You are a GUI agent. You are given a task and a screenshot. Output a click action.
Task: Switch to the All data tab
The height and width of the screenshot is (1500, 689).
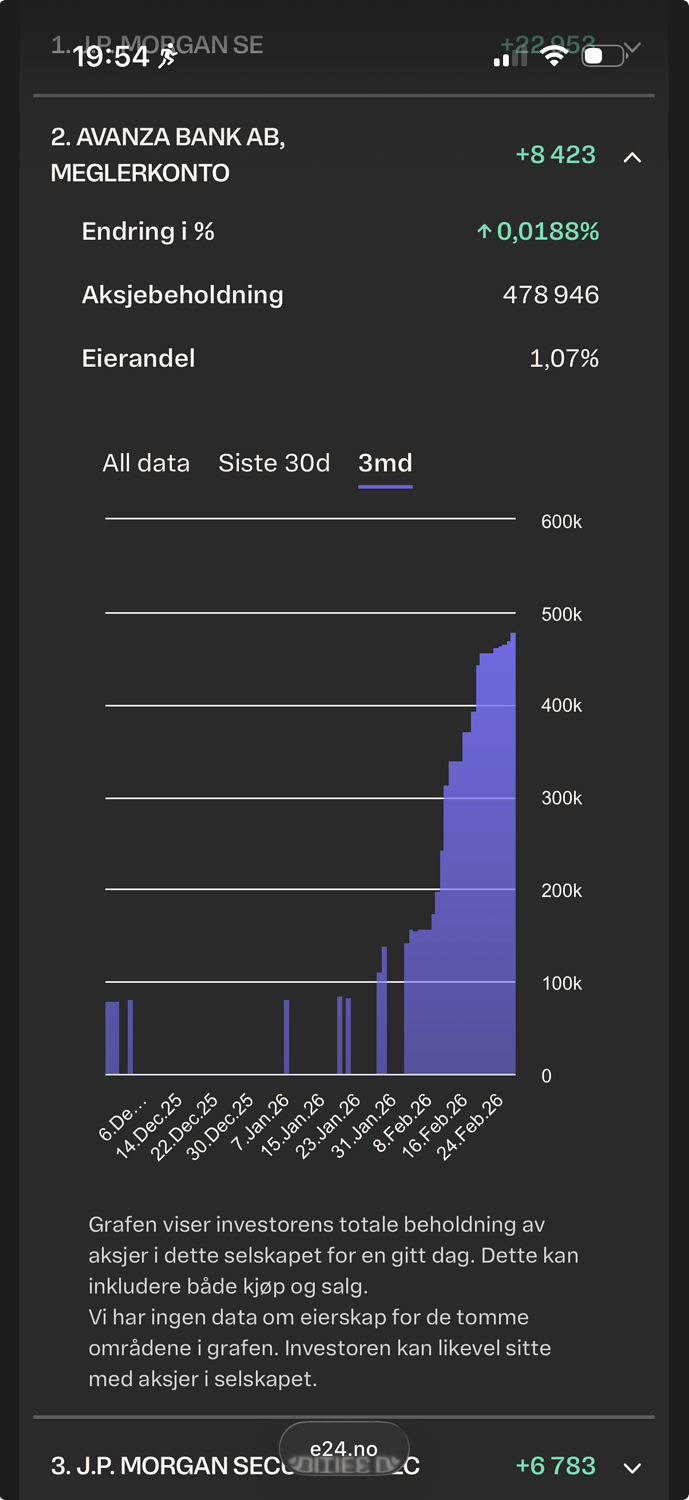(x=146, y=463)
